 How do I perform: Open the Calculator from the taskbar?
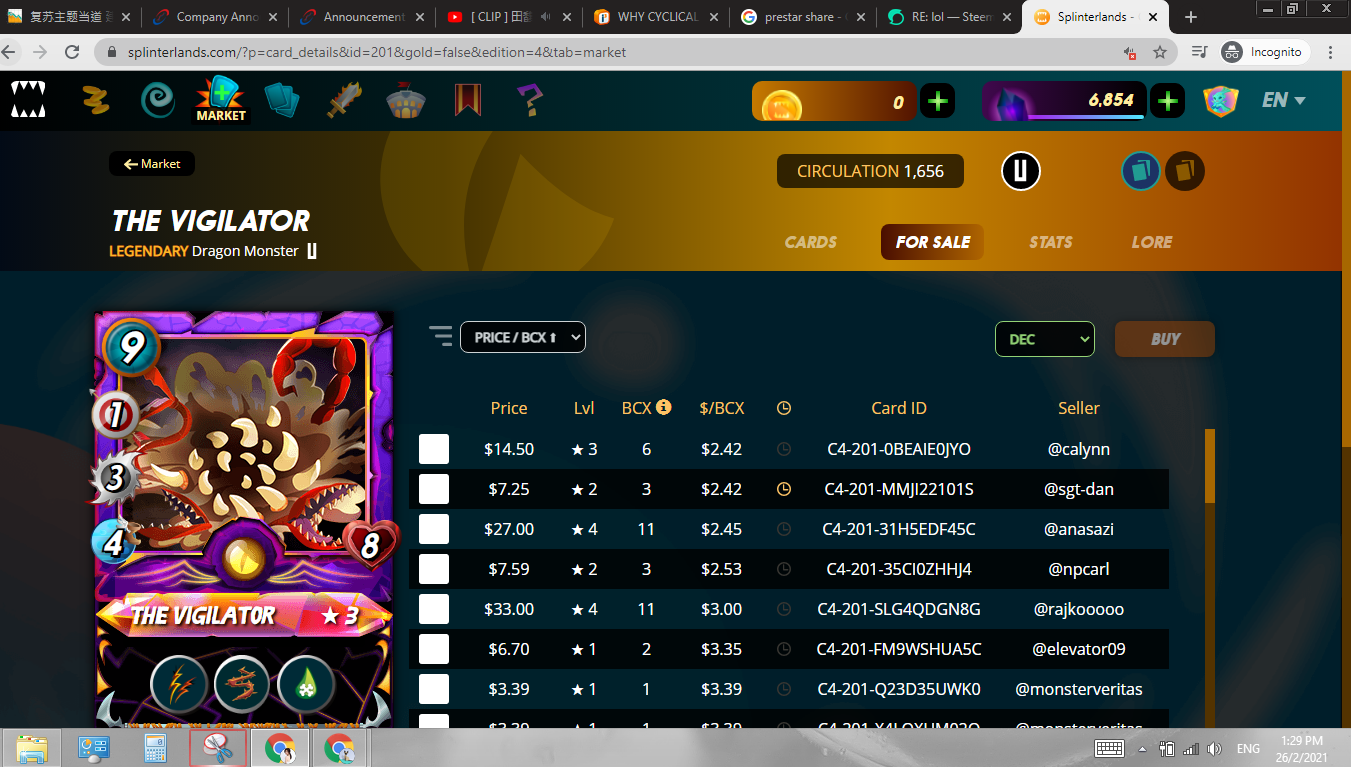point(155,748)
